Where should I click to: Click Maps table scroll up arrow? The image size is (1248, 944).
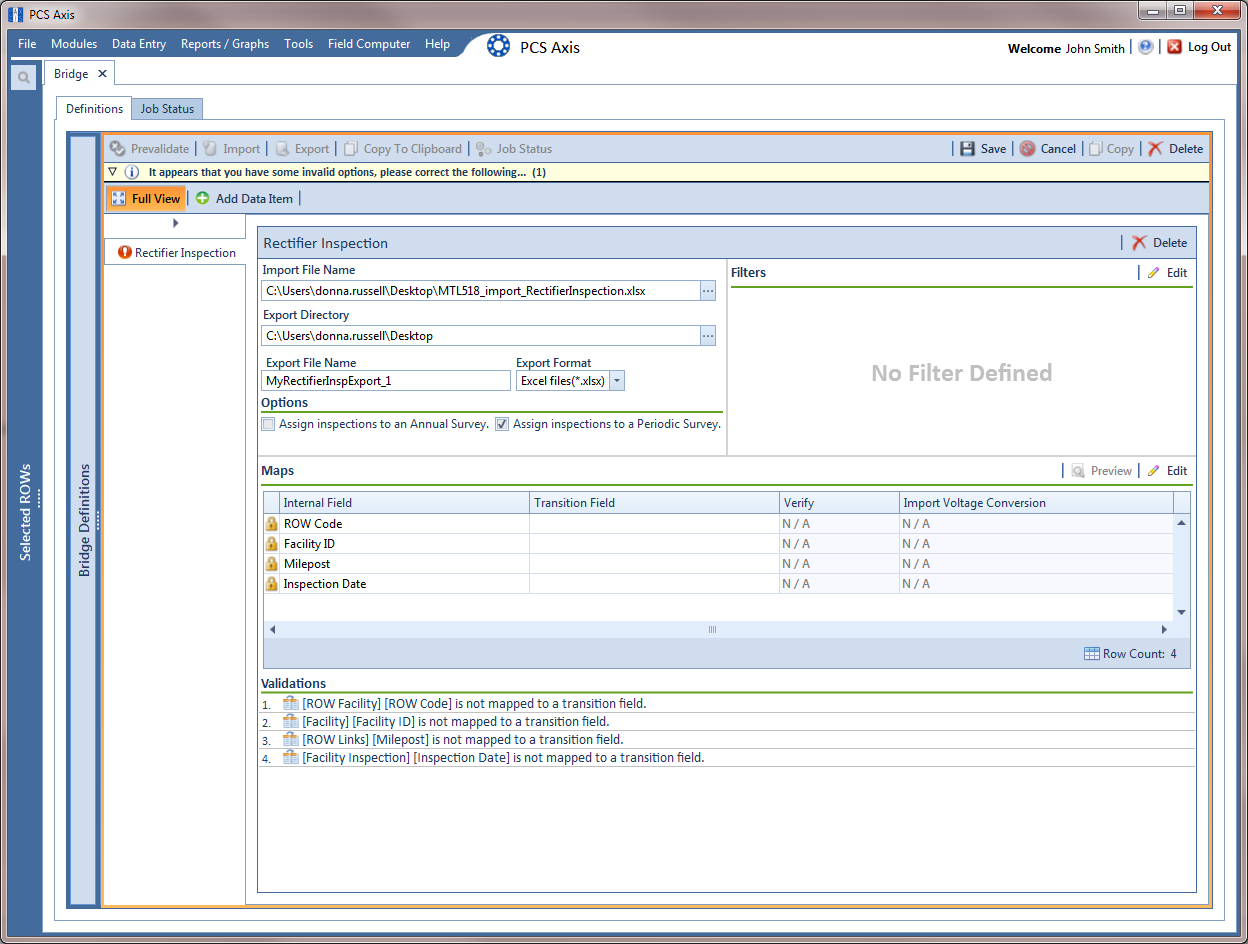tap(1181, 523)
